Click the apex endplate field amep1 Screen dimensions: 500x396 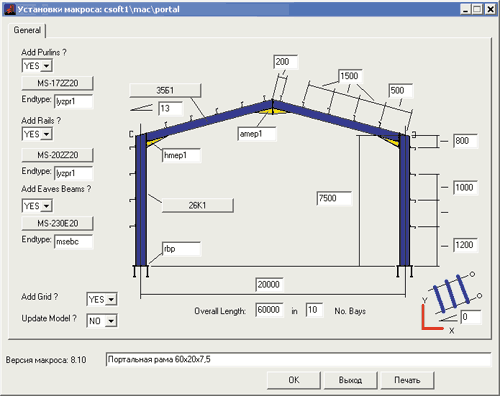(x=257, y=134)
